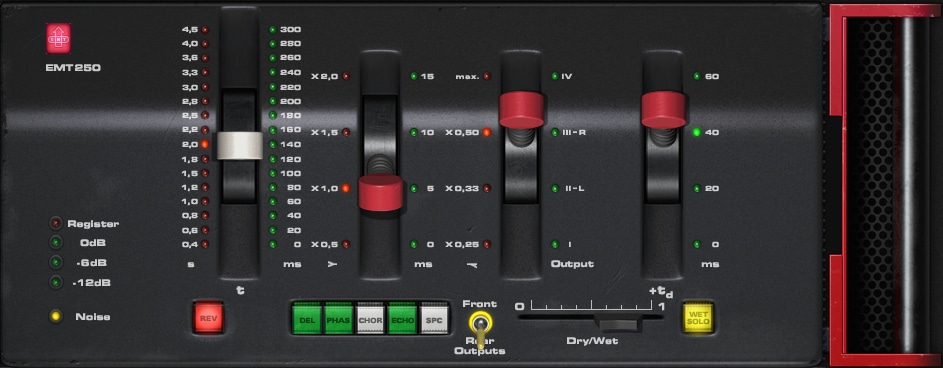Click the red-framed vent grille panel
Viewport: 943px width, 368px height.
pos(886,185)
